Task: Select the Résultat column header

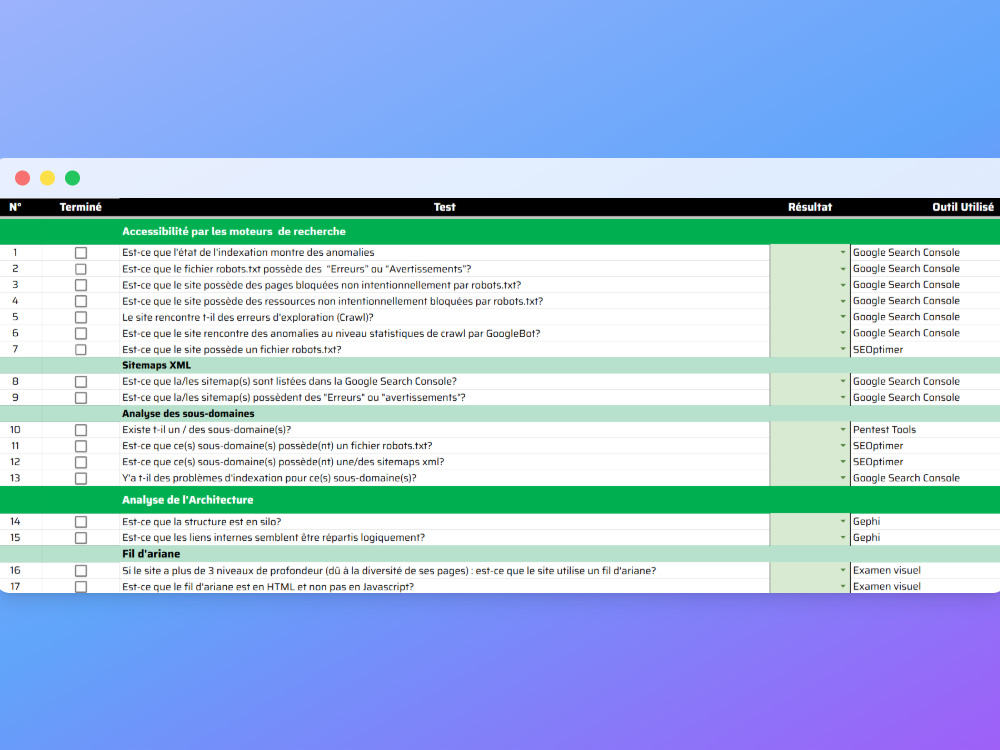Action: click(810, 207)
